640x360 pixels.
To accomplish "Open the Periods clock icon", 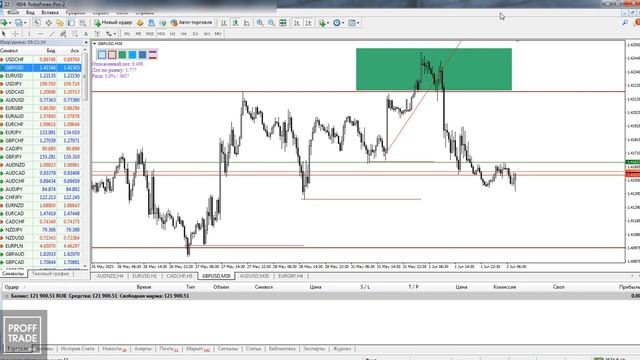I will (x=336, y=23).
